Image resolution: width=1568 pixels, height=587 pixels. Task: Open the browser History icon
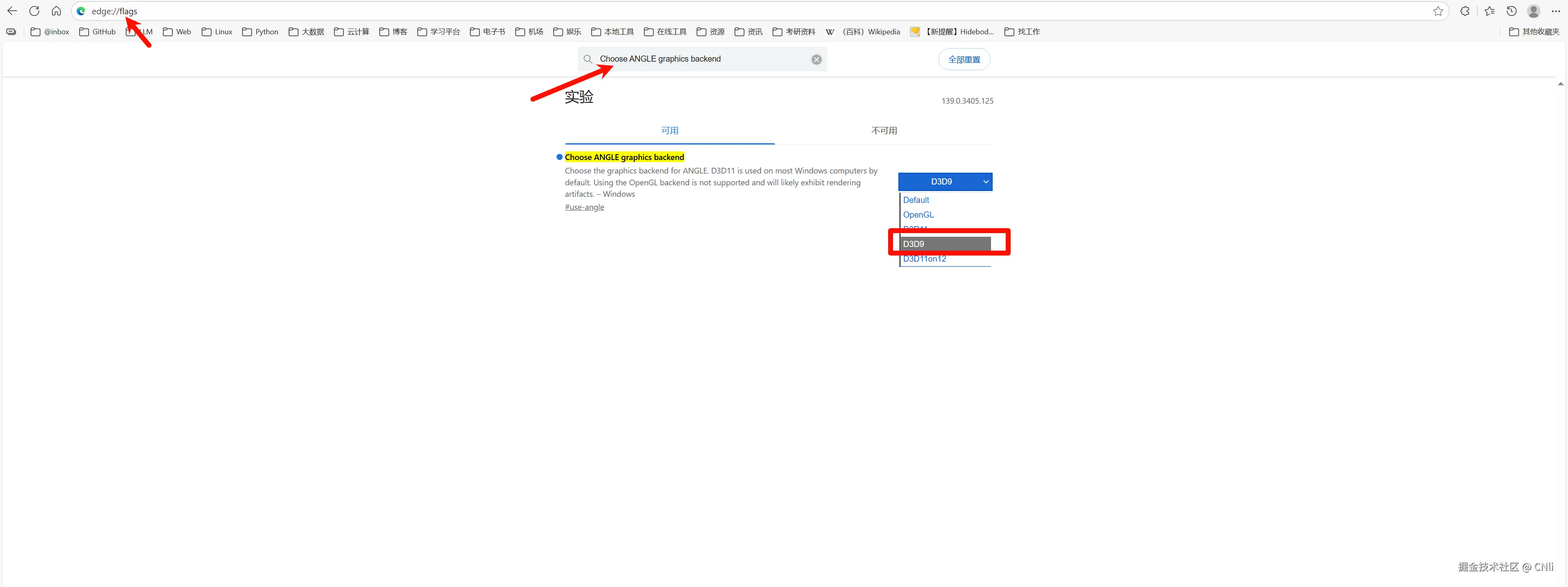1511,11
